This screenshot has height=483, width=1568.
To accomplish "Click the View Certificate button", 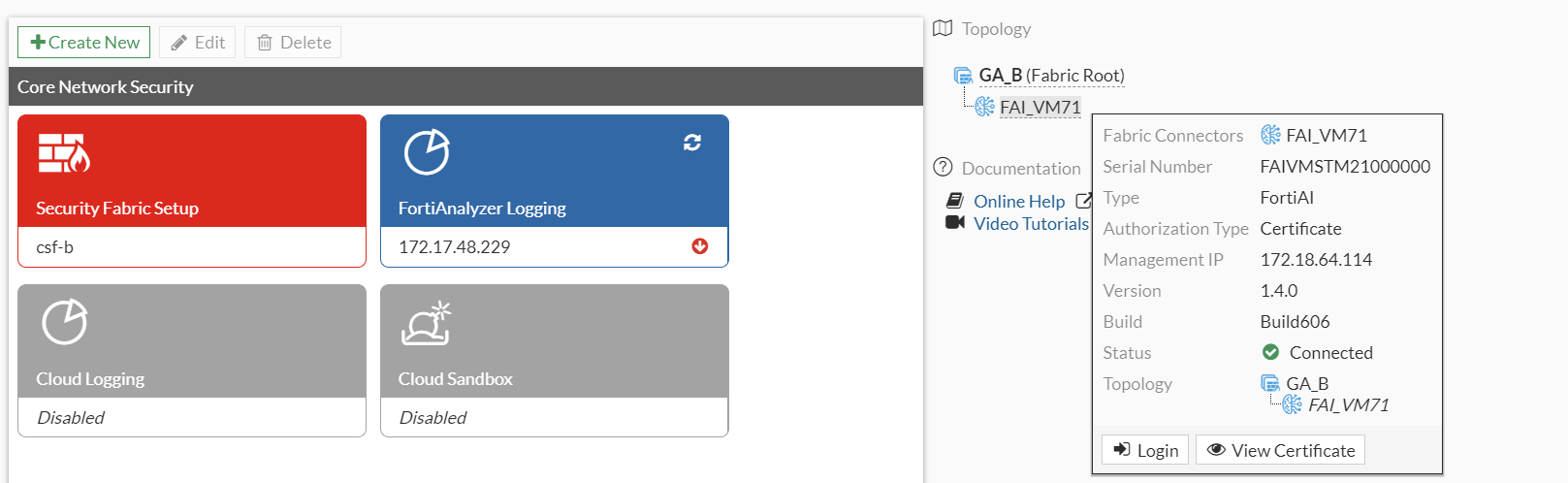I will point(1280,449).
